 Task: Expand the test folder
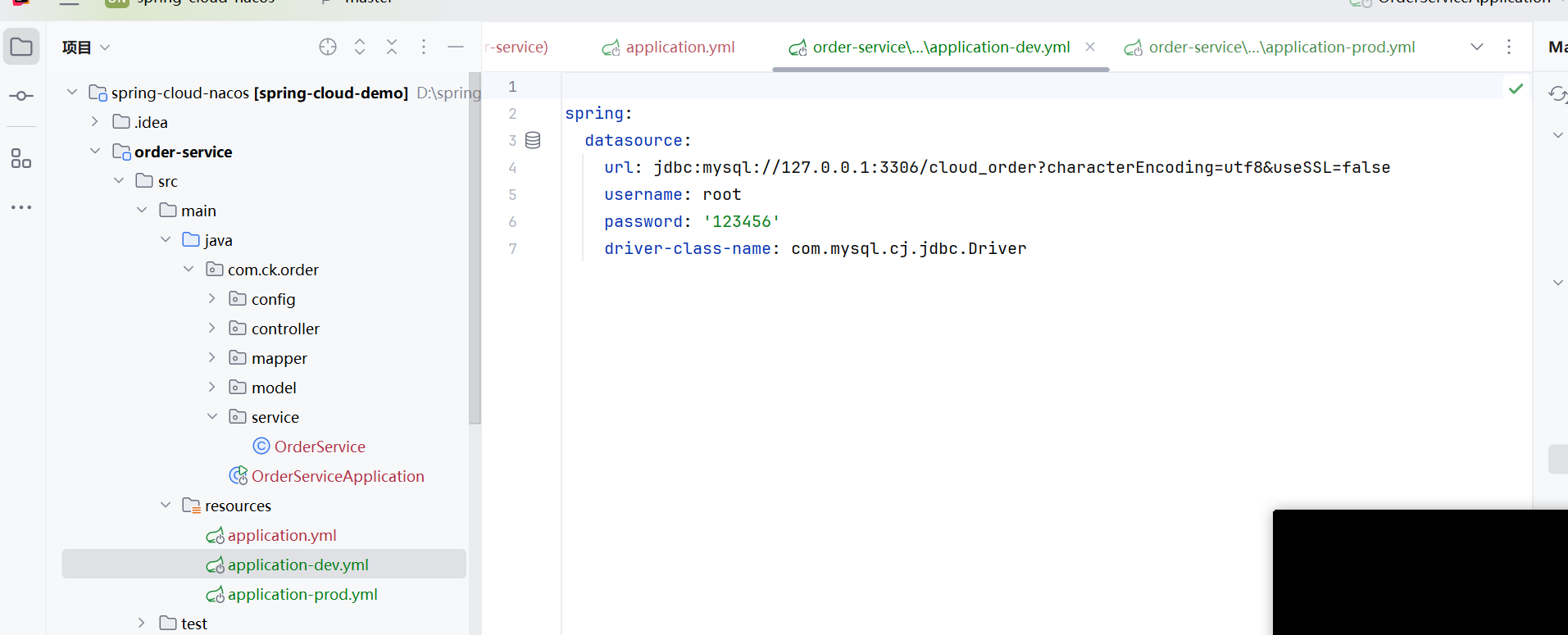(x=142, y=623)
